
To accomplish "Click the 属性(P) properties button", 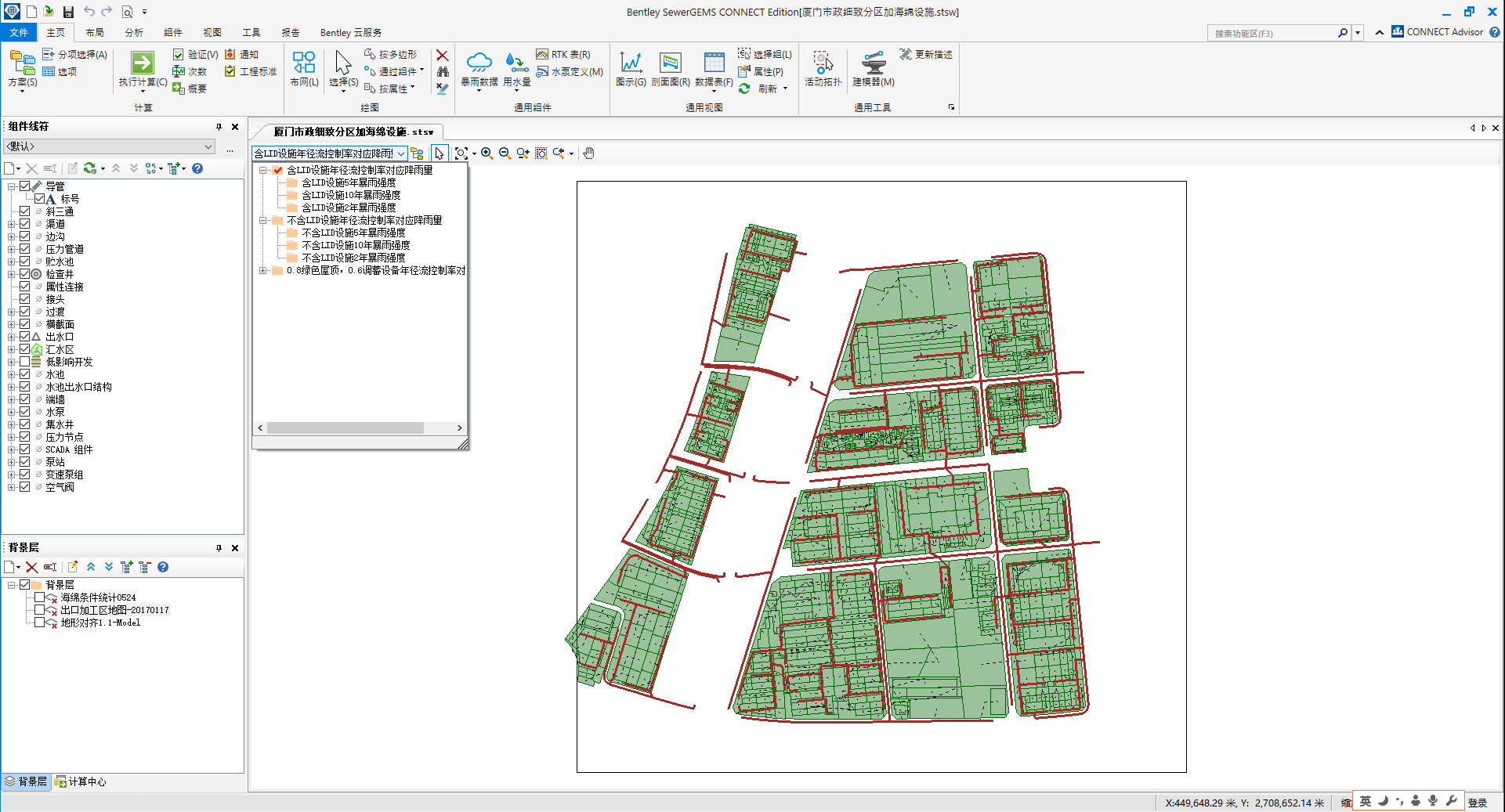I will tap(761, 72).
